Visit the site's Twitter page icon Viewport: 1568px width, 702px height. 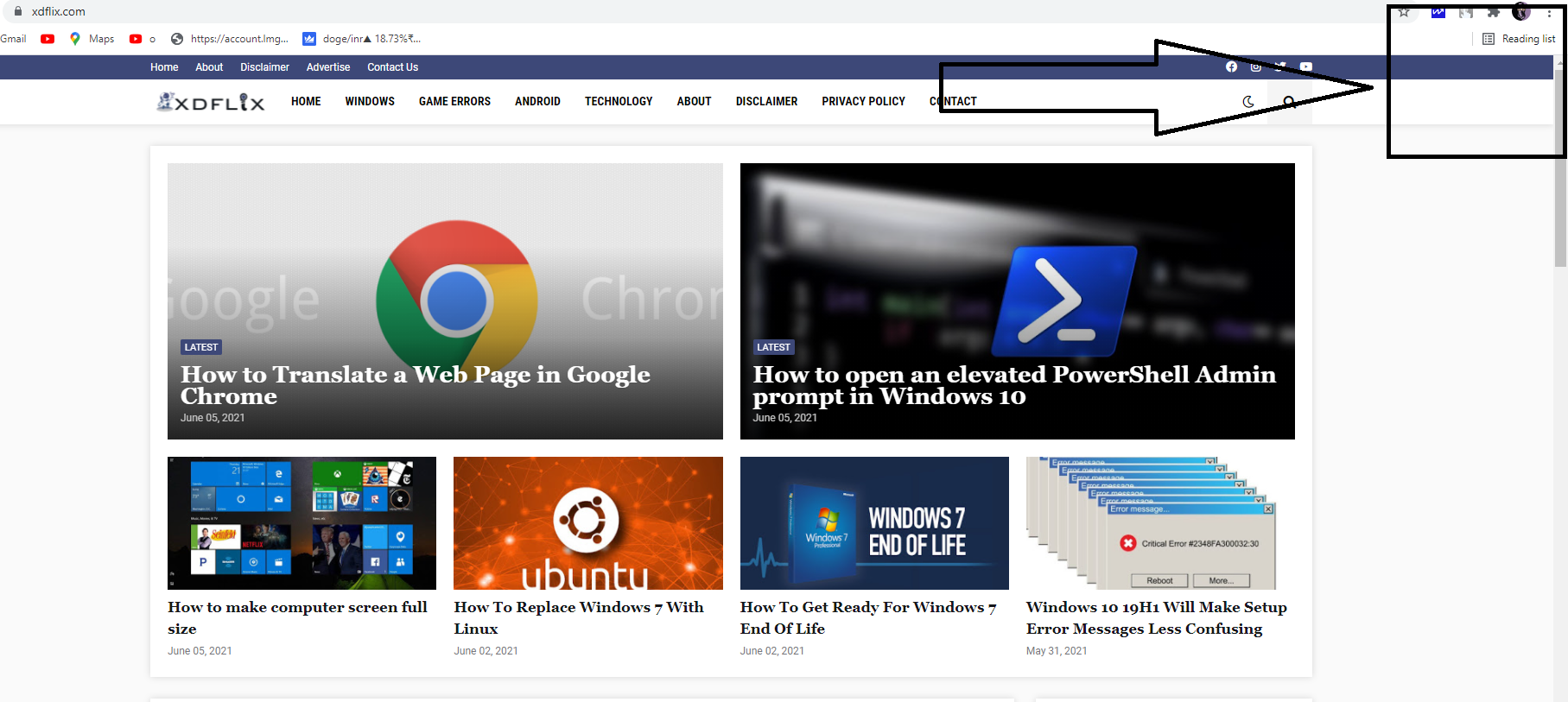point(1281,66)
